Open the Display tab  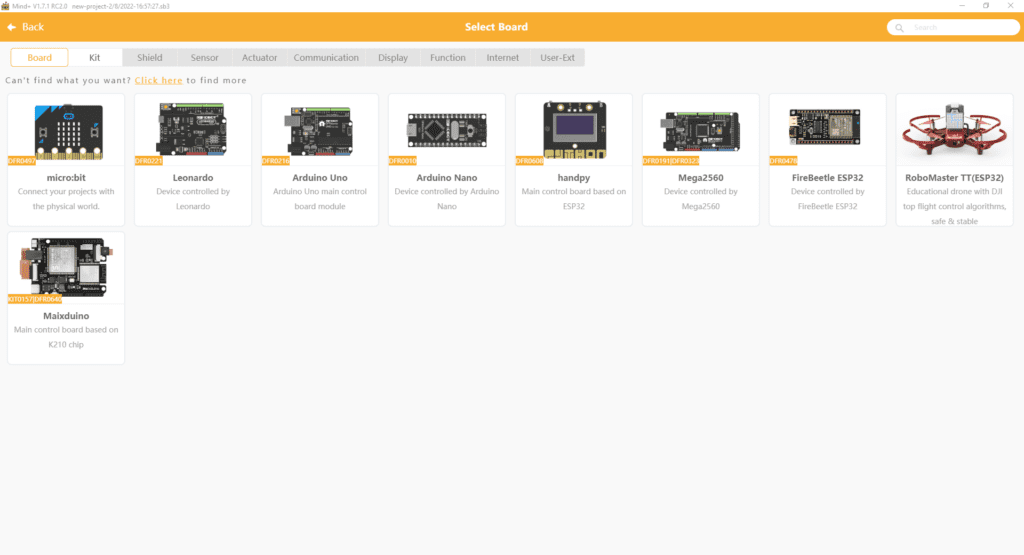click(392, 57)
